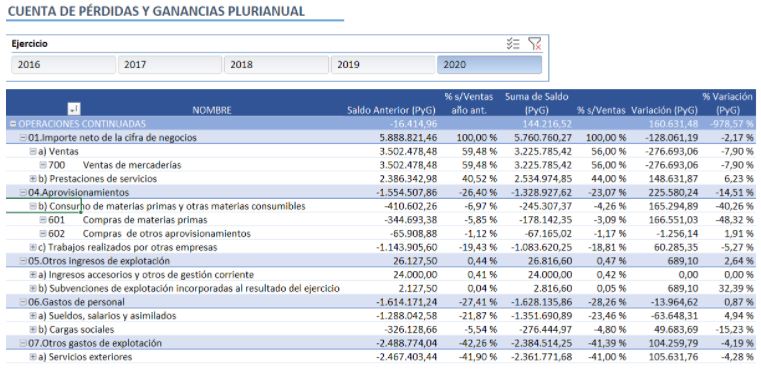761x370 pixels.
Task: Select cell value -1.628.135,86
Action: [542, 303]
